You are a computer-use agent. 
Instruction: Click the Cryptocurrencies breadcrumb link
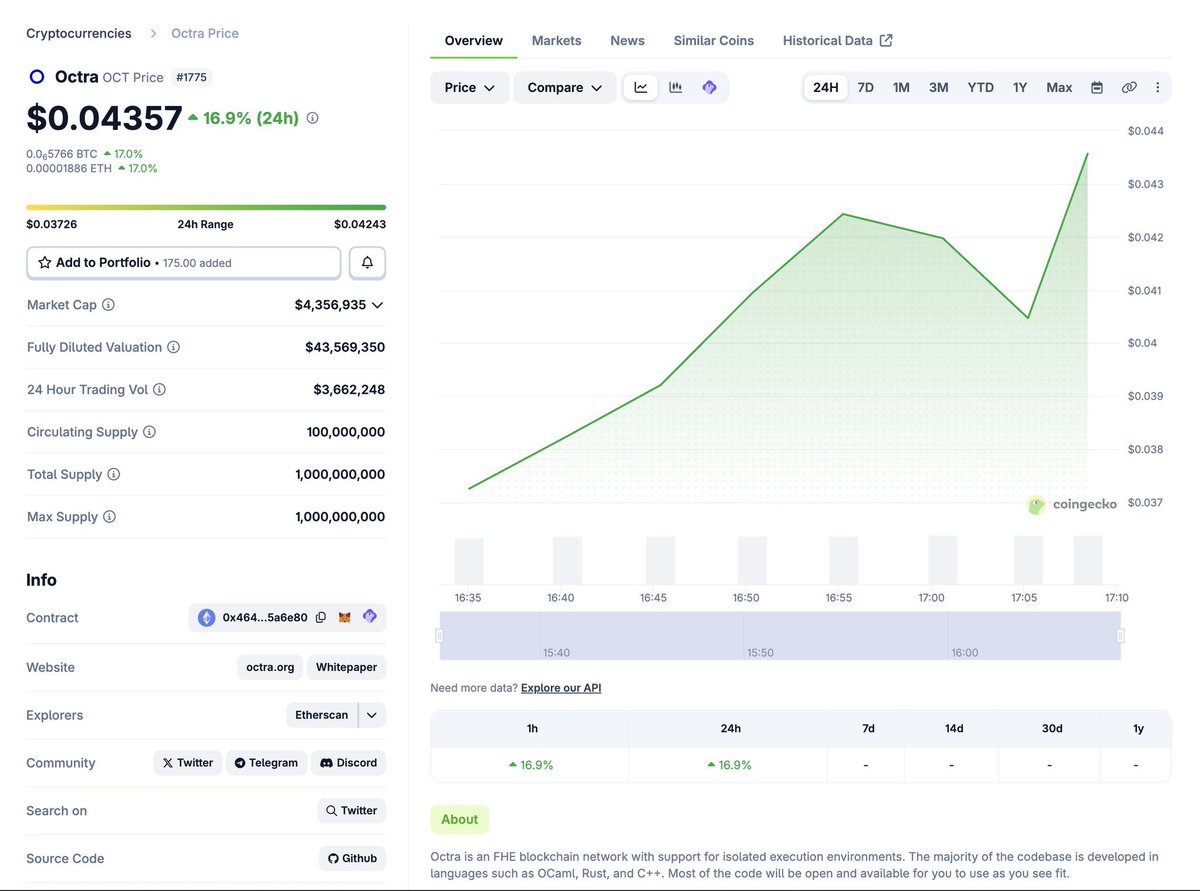pyautogui.click(x=79, y=33)
